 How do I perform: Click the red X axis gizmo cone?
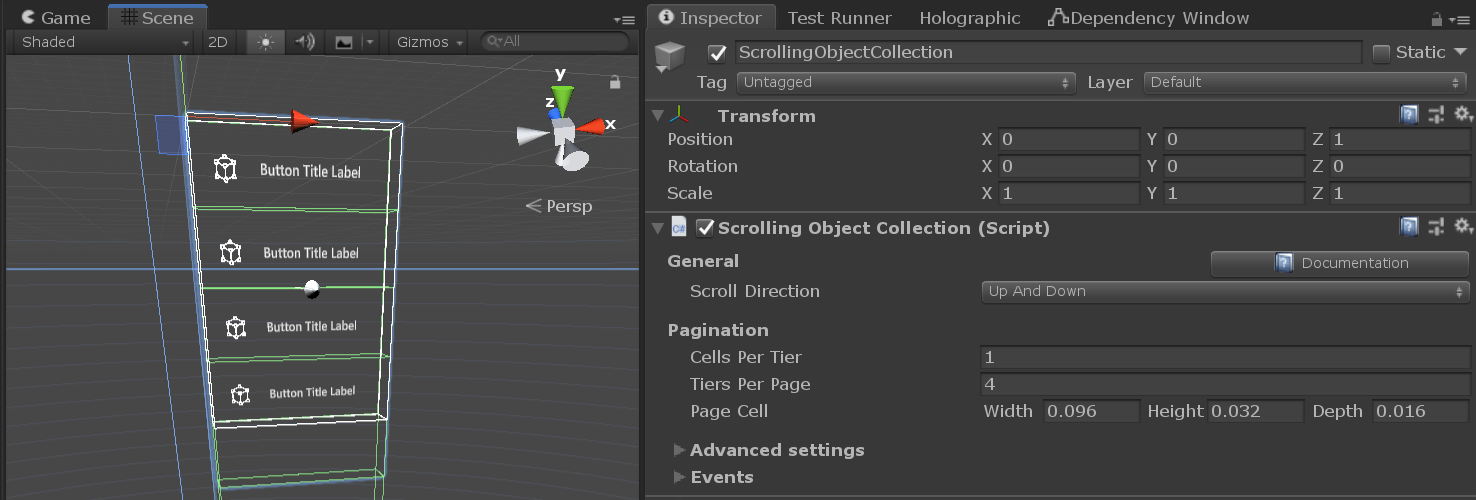click(591, 126)
